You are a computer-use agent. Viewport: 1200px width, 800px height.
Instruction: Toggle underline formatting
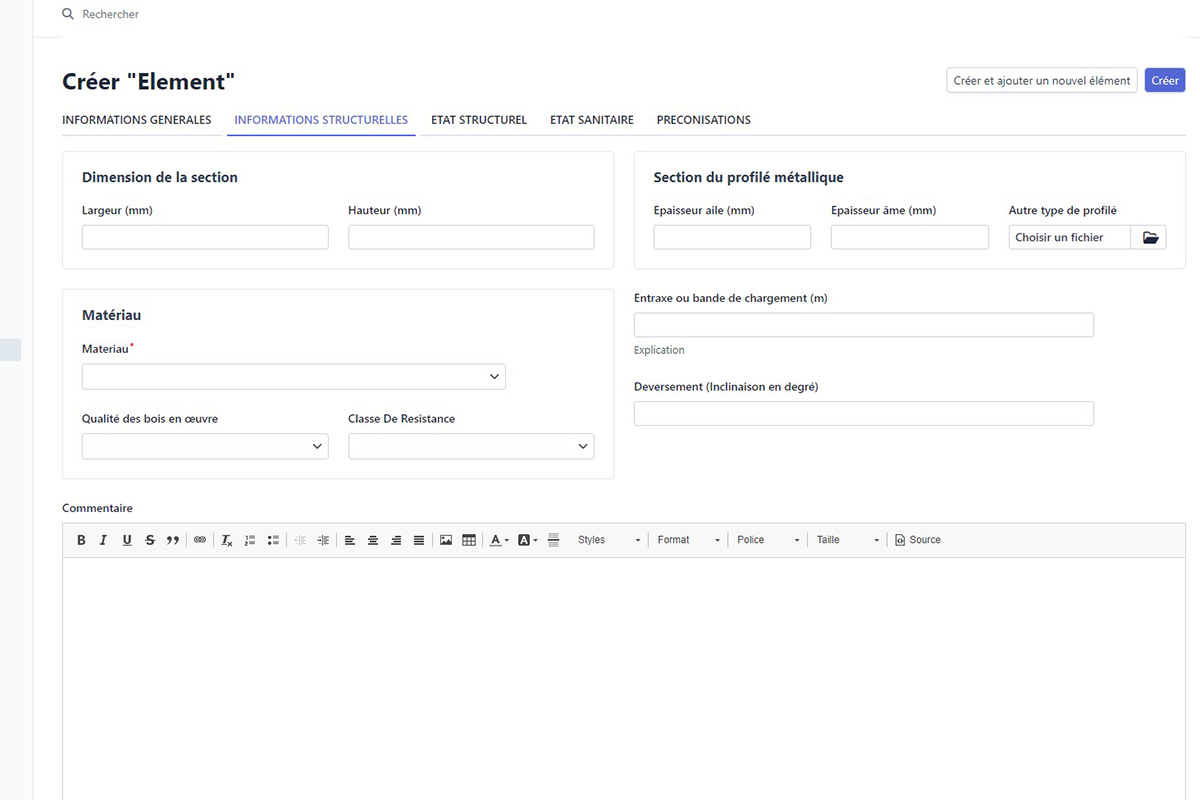tap(127, 540)
